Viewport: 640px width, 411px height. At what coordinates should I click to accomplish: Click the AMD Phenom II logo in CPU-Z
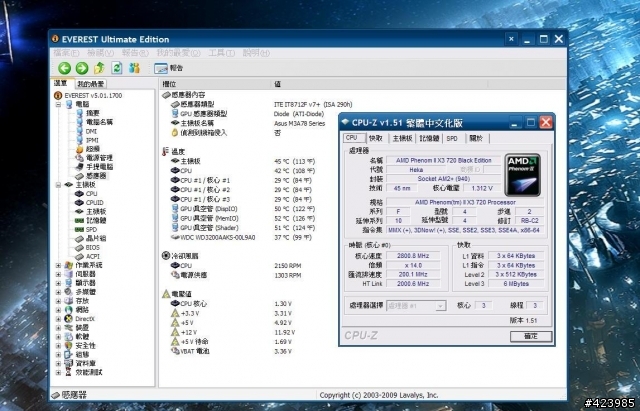point(522,175)
